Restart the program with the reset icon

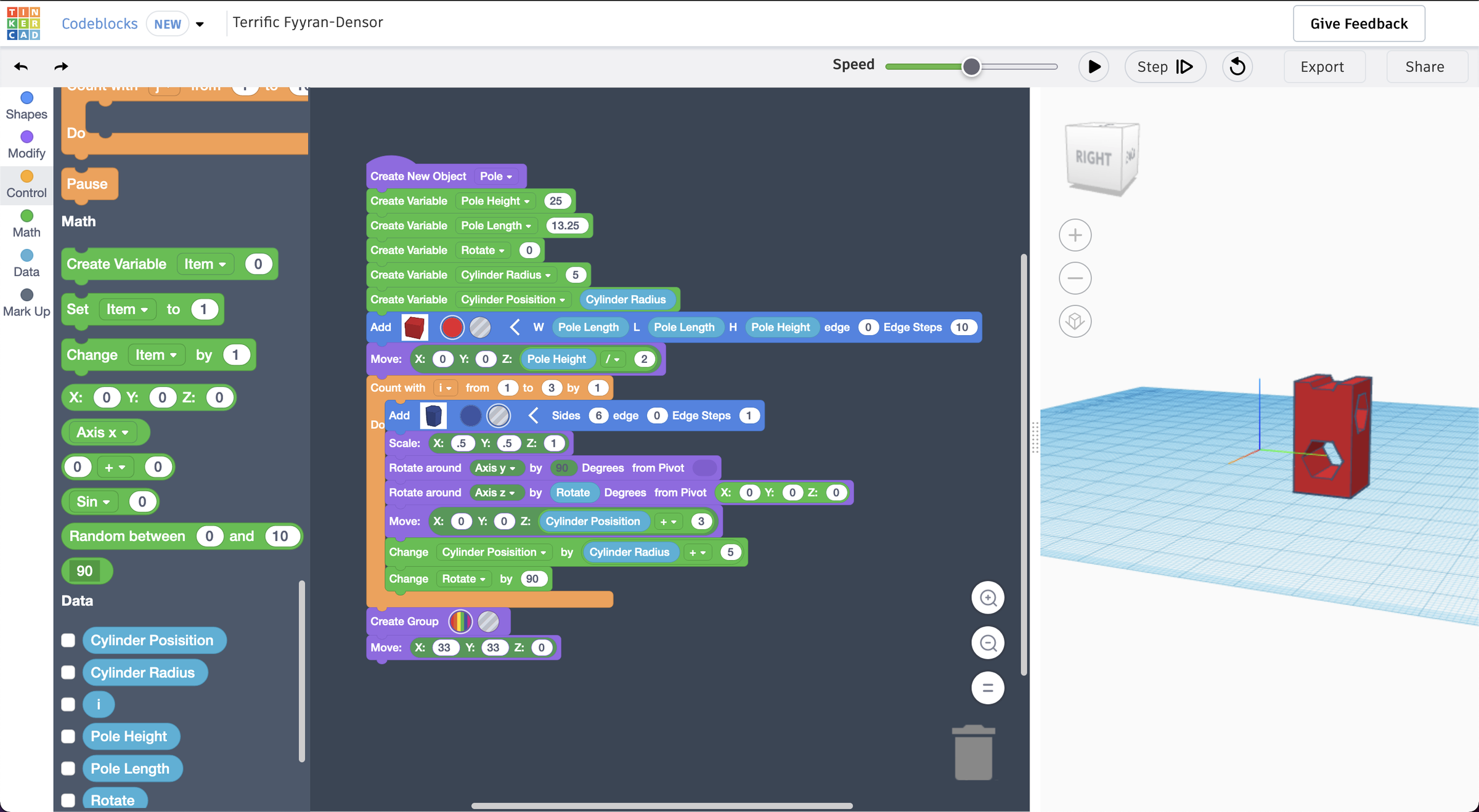click(1237, 67)
